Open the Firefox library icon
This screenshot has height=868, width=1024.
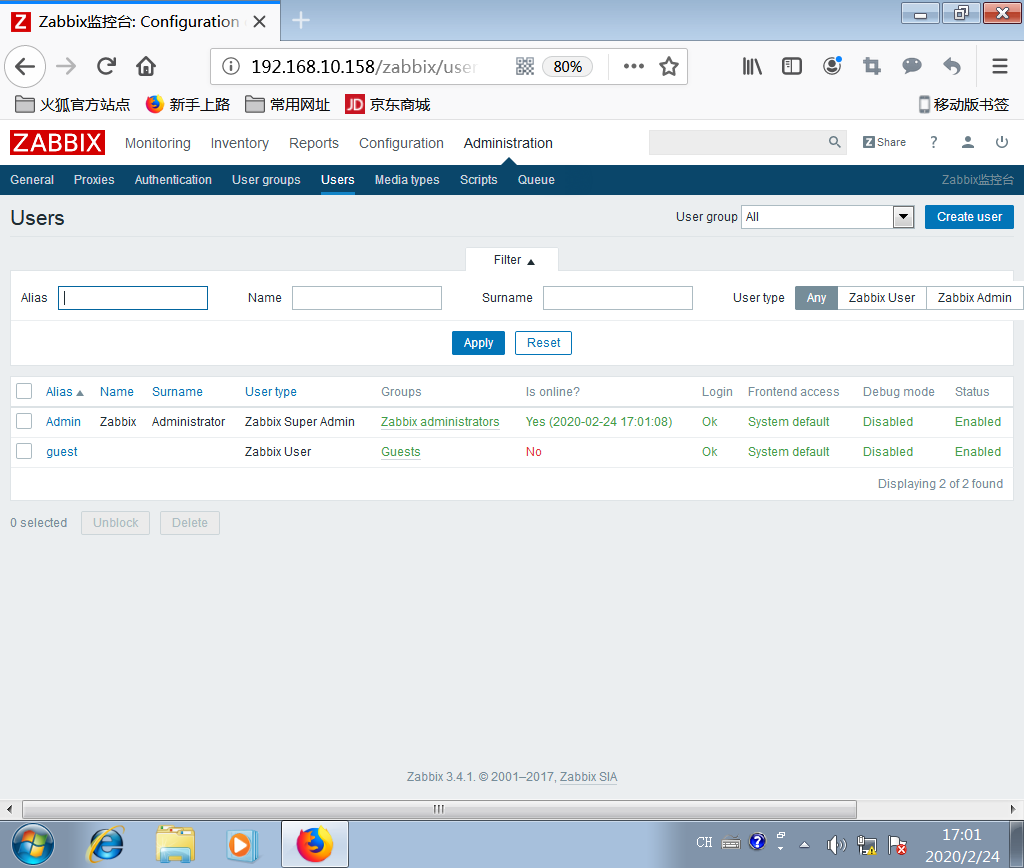[x=752, y=66]
